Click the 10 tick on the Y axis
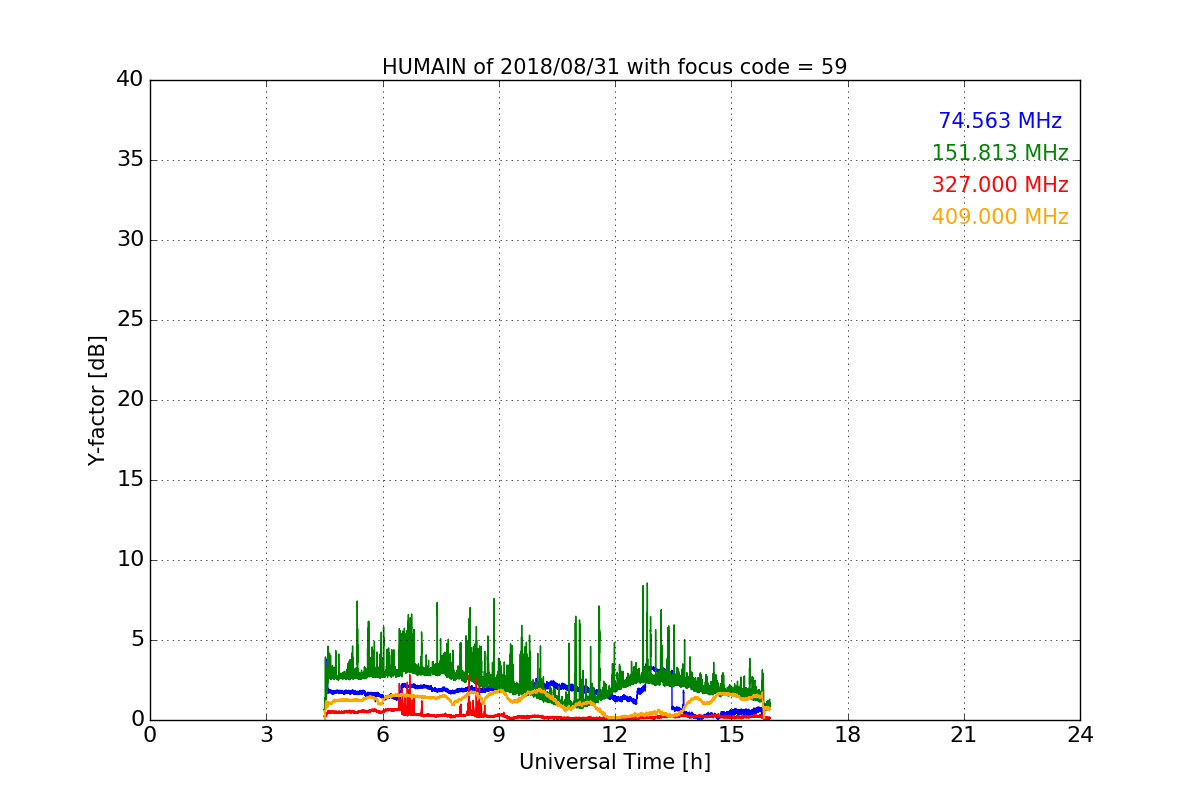 click(129, 560)
